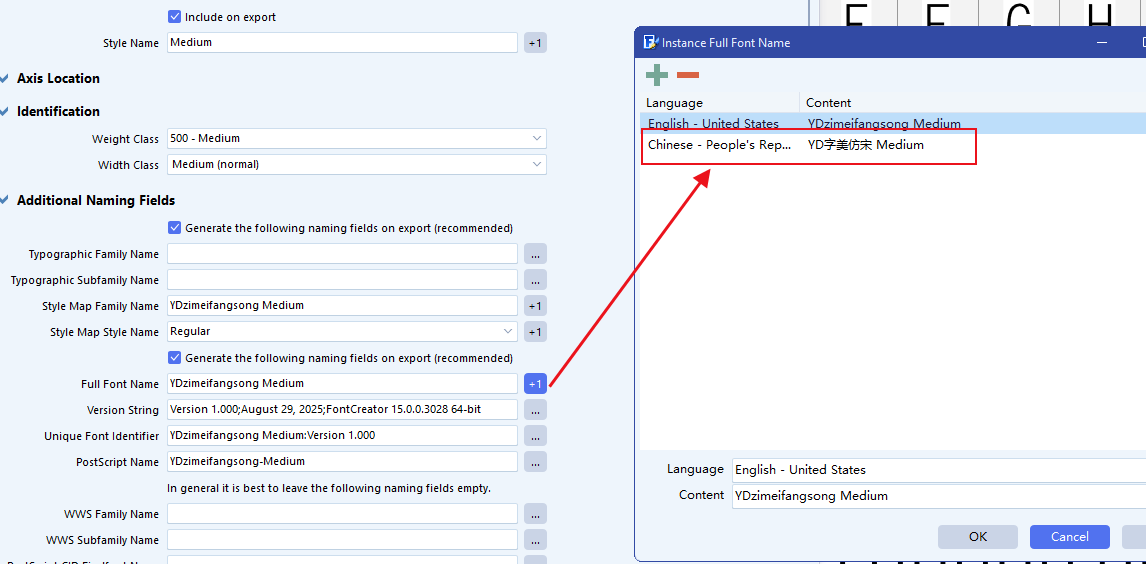Screen dimensions: 1146x564
Task: Toggle Include on export checkbox
Action: click(175, 17)
